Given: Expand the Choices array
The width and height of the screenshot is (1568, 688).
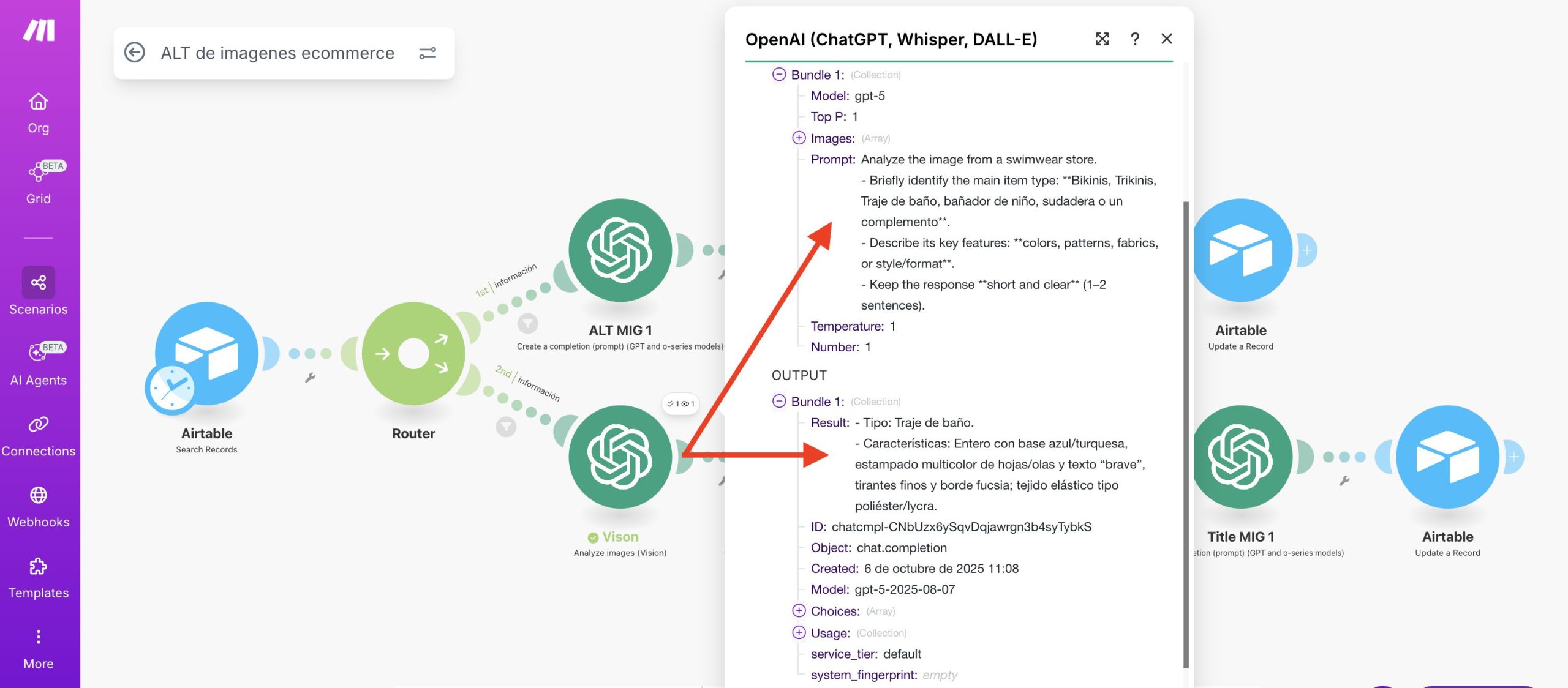Looking at the screenshot, I should coord(799,611).
